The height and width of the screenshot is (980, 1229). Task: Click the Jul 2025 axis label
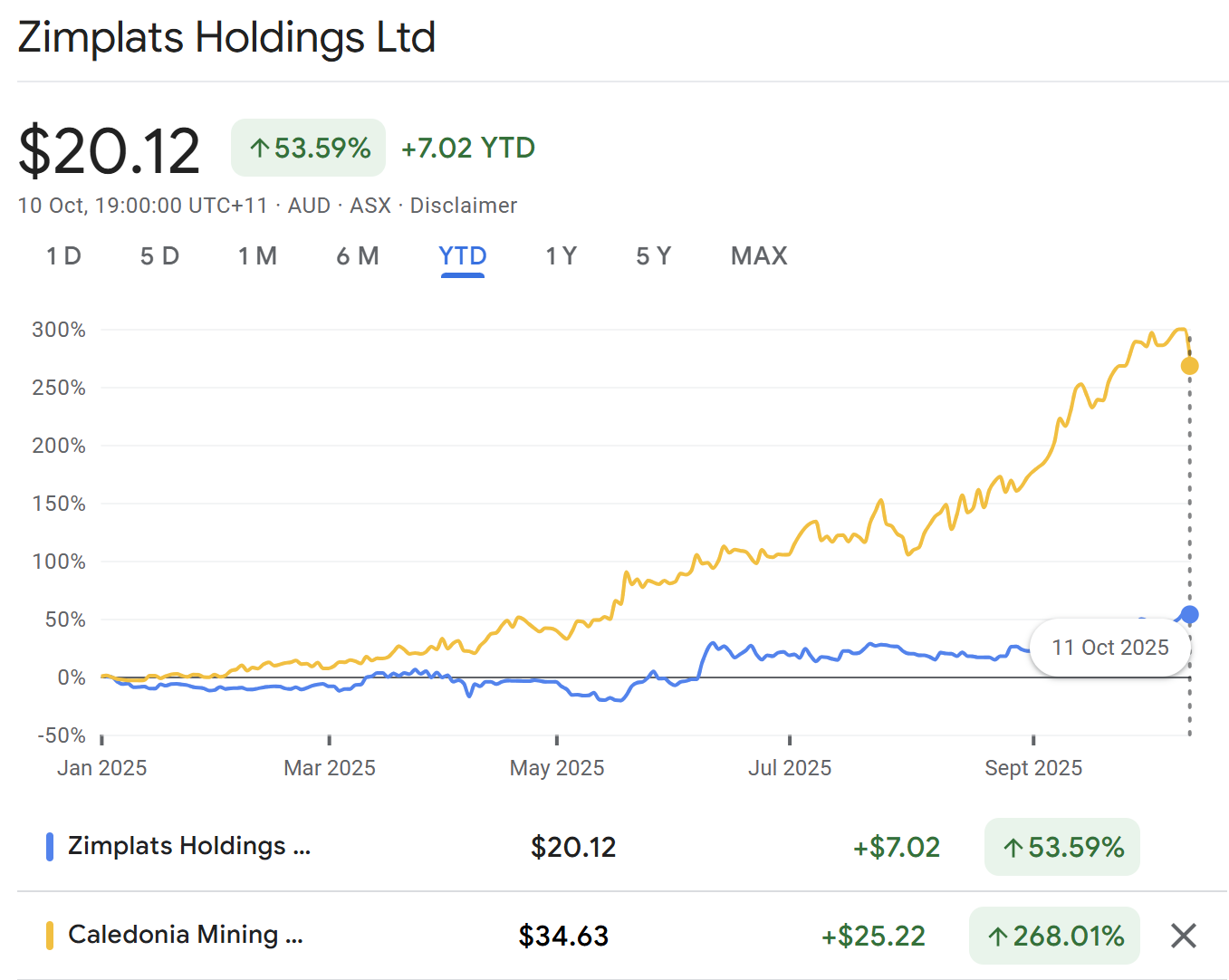point(790,768)
